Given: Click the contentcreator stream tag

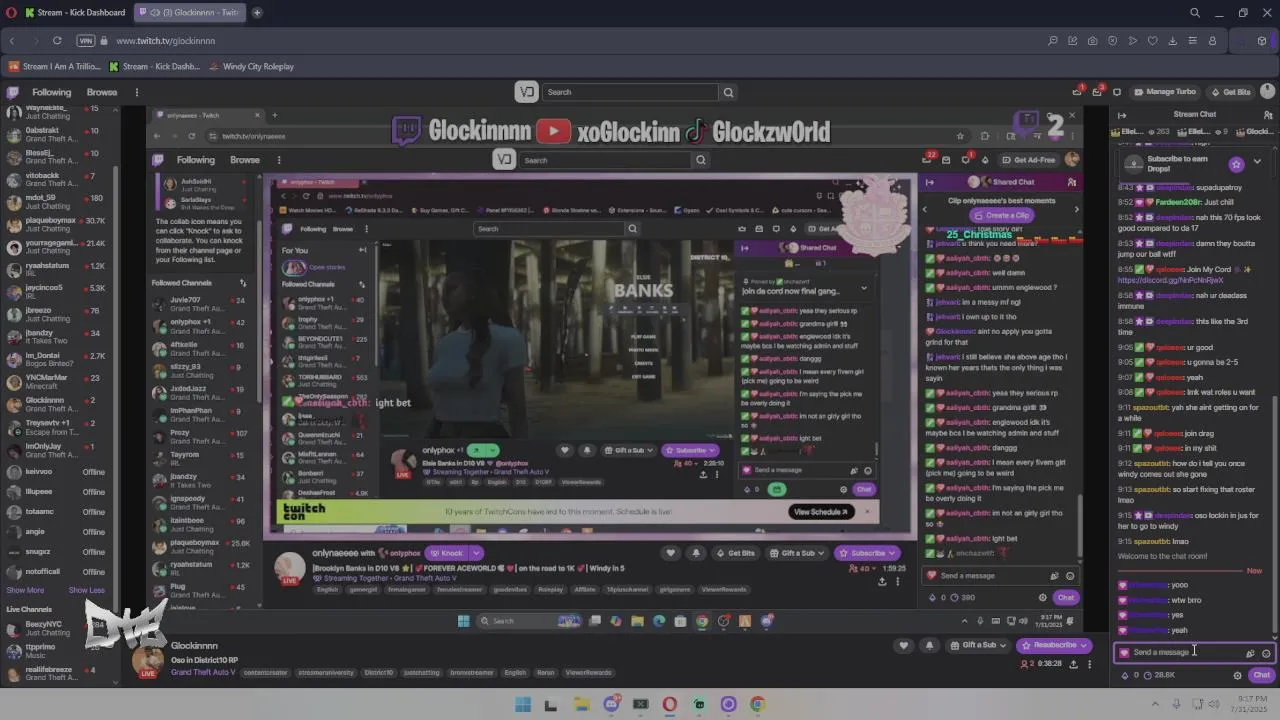Looking at the screenshot, I should [x=265, y=673].
